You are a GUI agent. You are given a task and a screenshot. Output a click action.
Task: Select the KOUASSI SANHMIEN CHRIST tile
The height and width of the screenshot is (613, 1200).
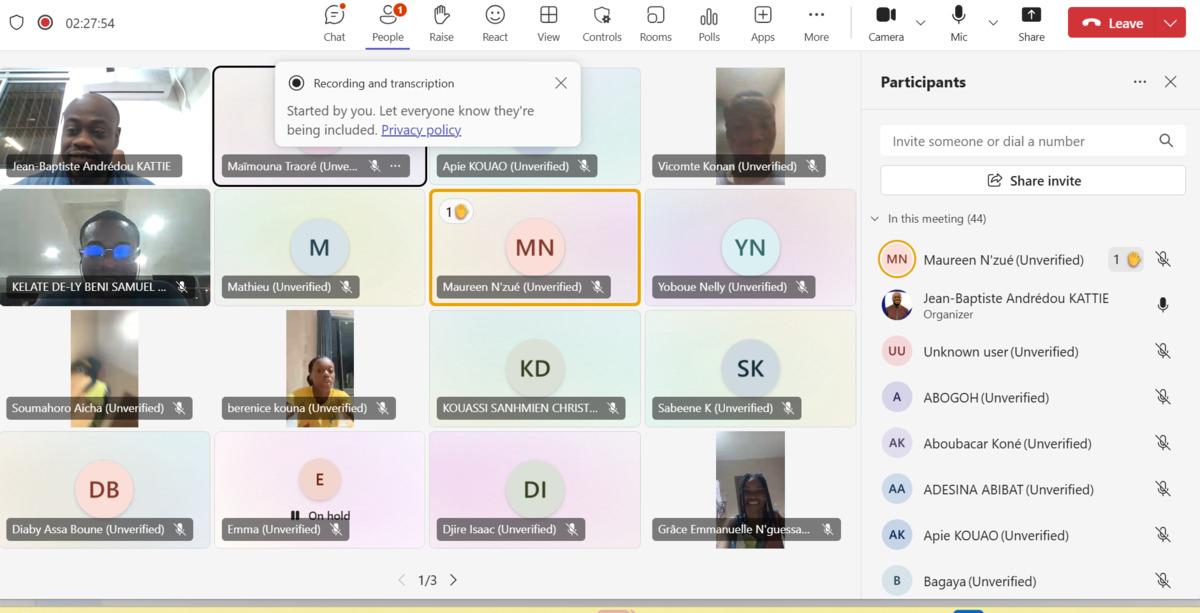(x=535, y=368)
